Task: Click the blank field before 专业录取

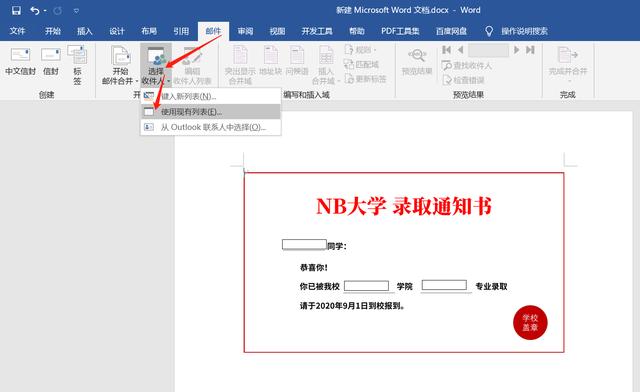Action: tap(444, 285)
